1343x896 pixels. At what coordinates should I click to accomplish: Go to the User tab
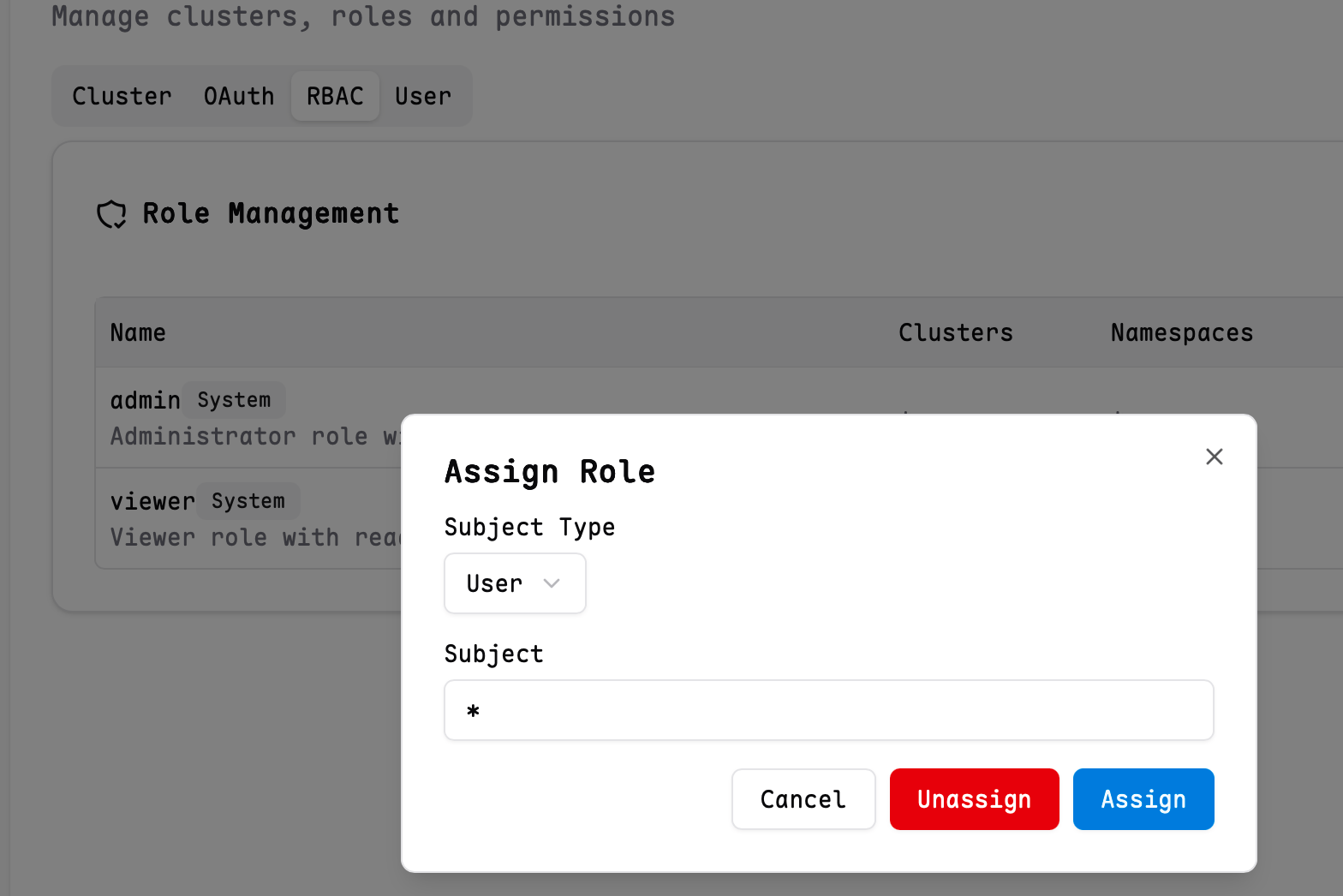tap(423, 96)
